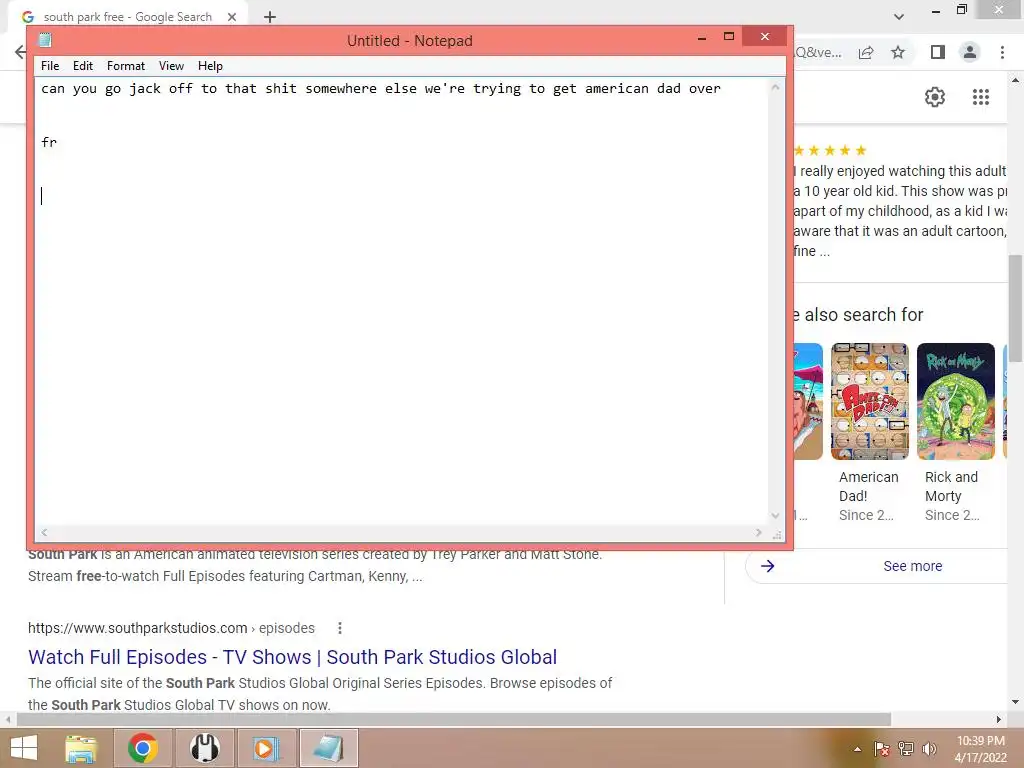Open the Notepad File menu
The height and width of the screenshot is (768, 1024).
(50, 66)
